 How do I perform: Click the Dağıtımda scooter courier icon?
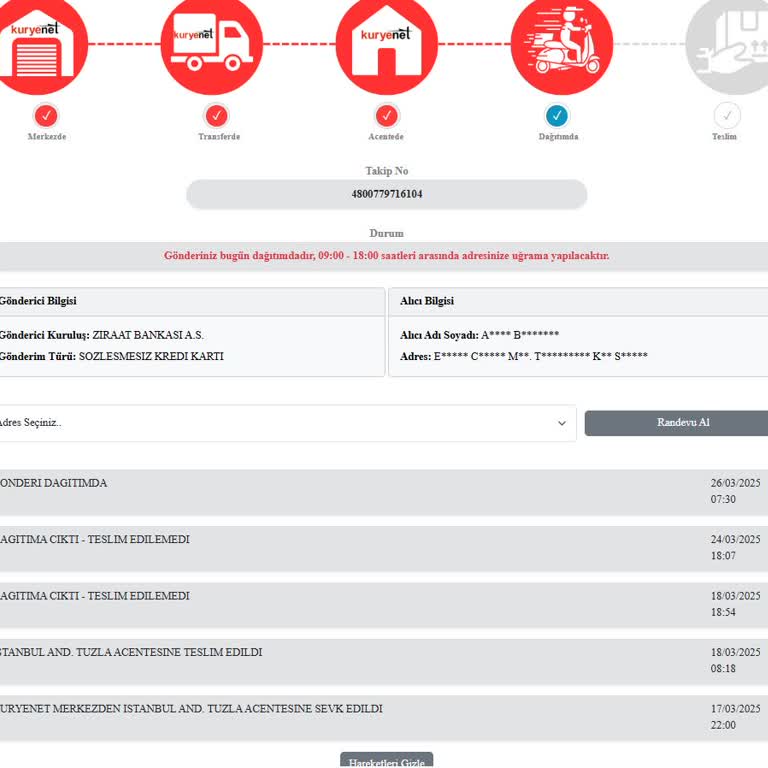click(x=562, y=45)
